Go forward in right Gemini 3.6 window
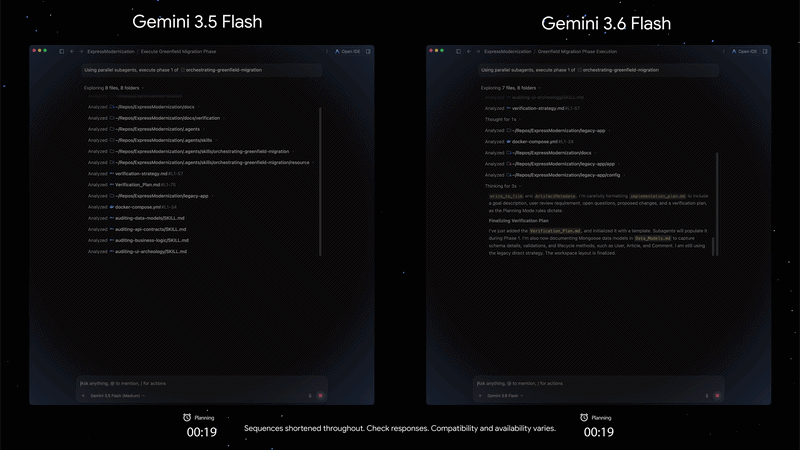Screen dimensions: 800x450 pyautogui.click(x=478, y=51)
